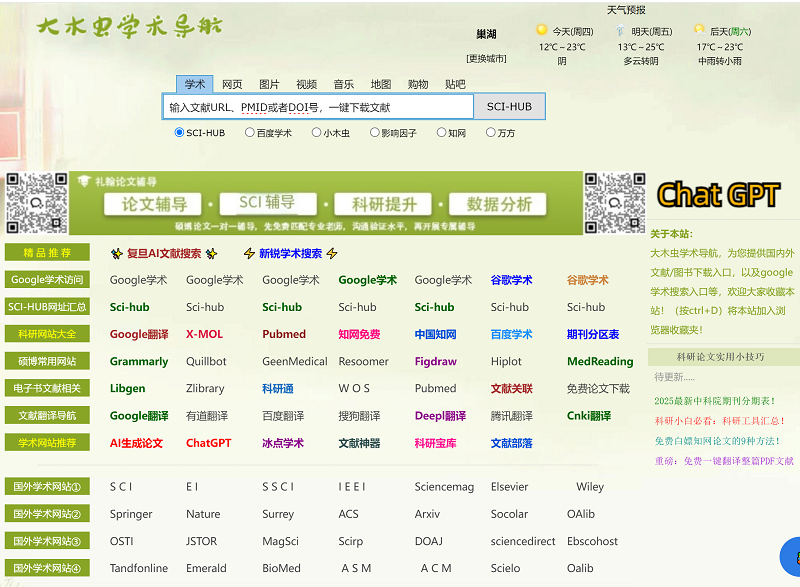
Task: Switch to the 图片 search tab
Action: [269, 84]
